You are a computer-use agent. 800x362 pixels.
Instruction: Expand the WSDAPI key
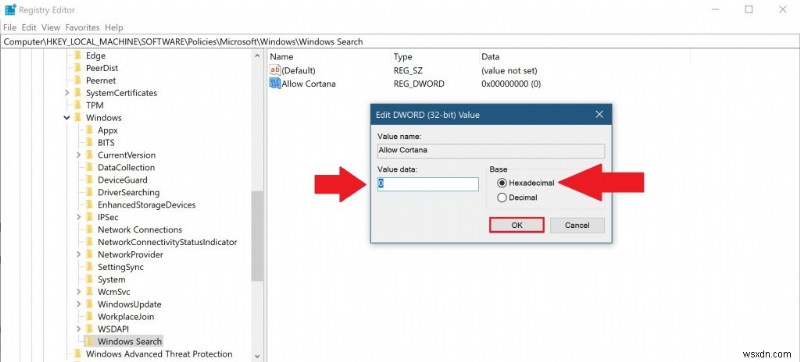pos(79,329)
